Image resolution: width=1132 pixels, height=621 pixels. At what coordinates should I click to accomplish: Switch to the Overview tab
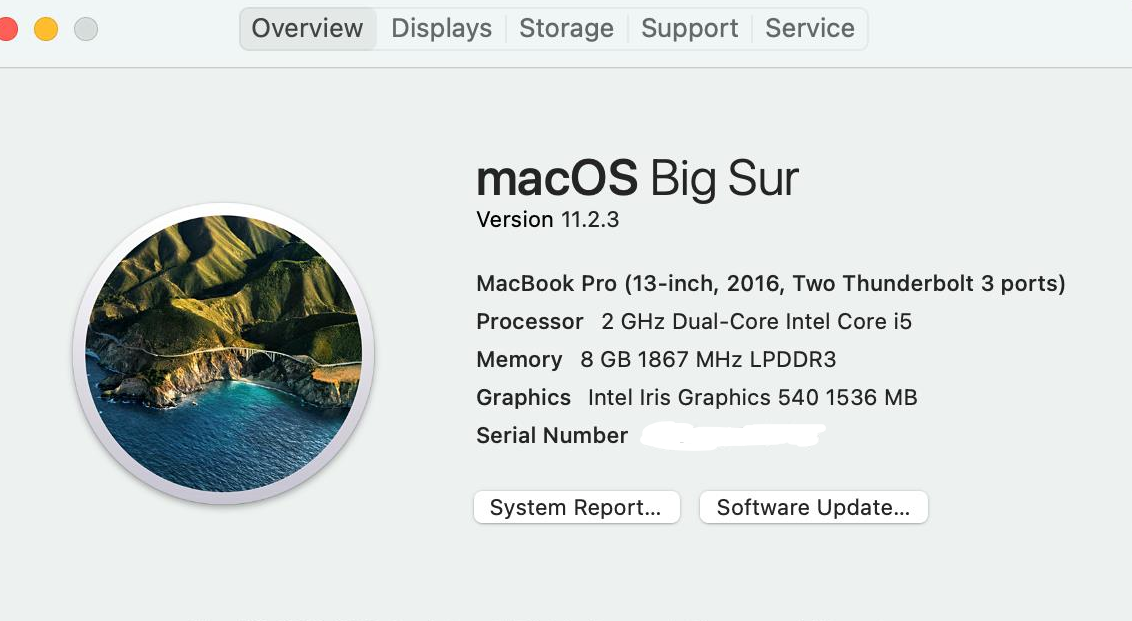pos(307,28)
